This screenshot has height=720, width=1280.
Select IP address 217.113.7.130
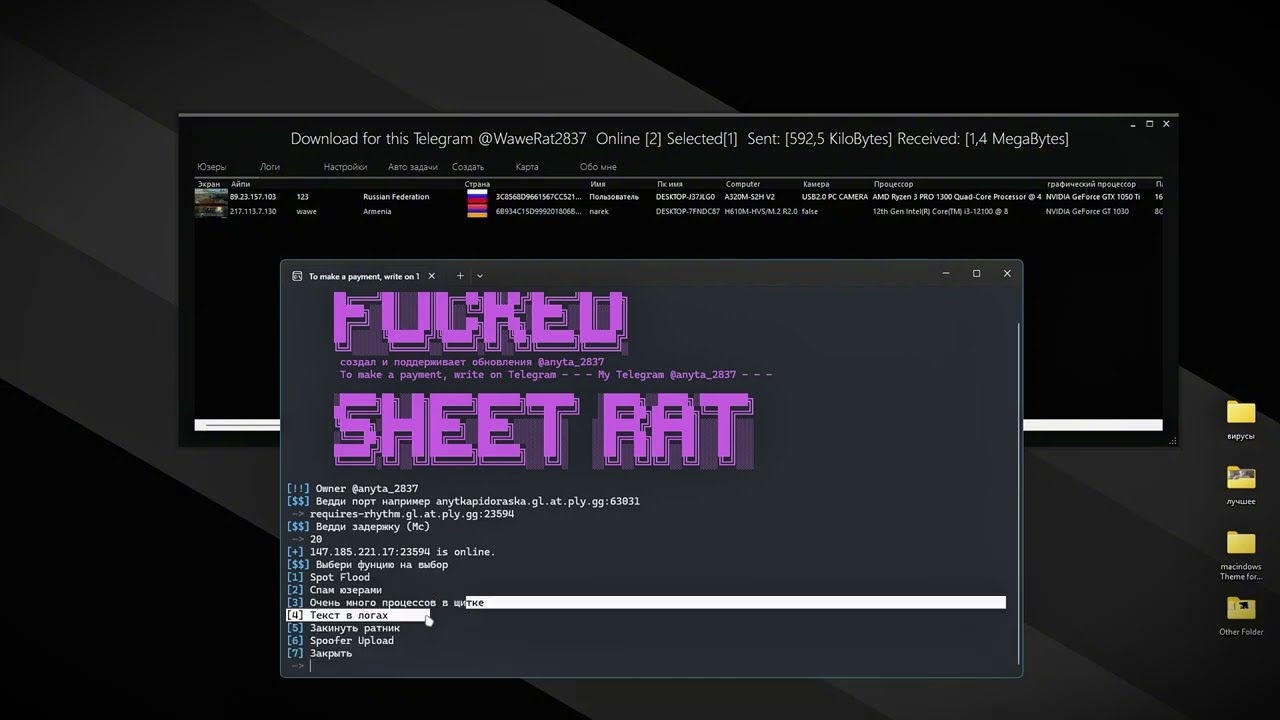(253, 211)
